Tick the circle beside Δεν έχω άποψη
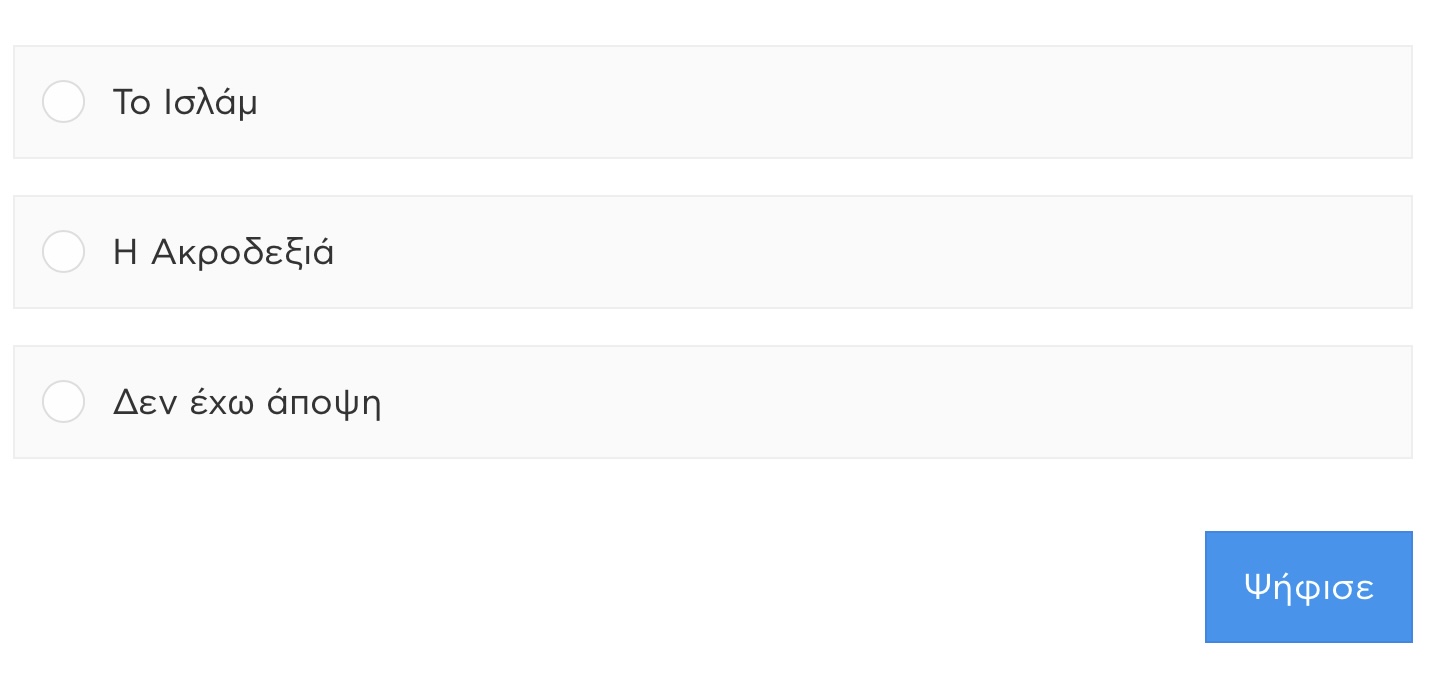Screen dimensions: 1436x697 (x=63, y=402)
